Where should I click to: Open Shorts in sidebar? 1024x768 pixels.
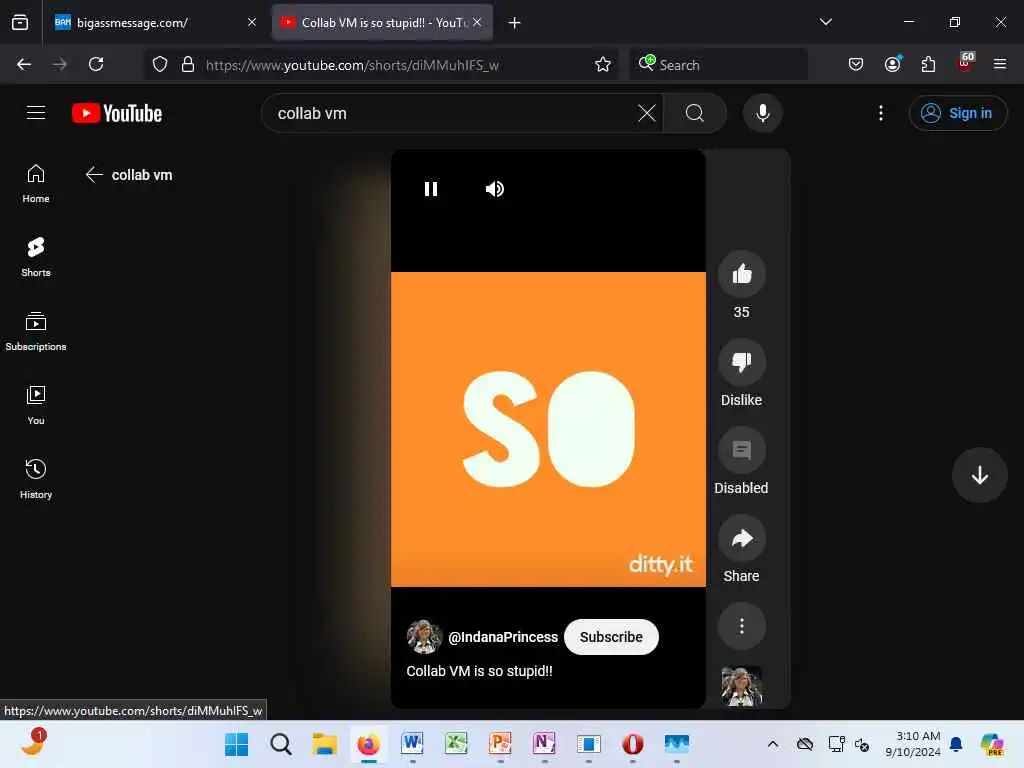tap(36, 257)
